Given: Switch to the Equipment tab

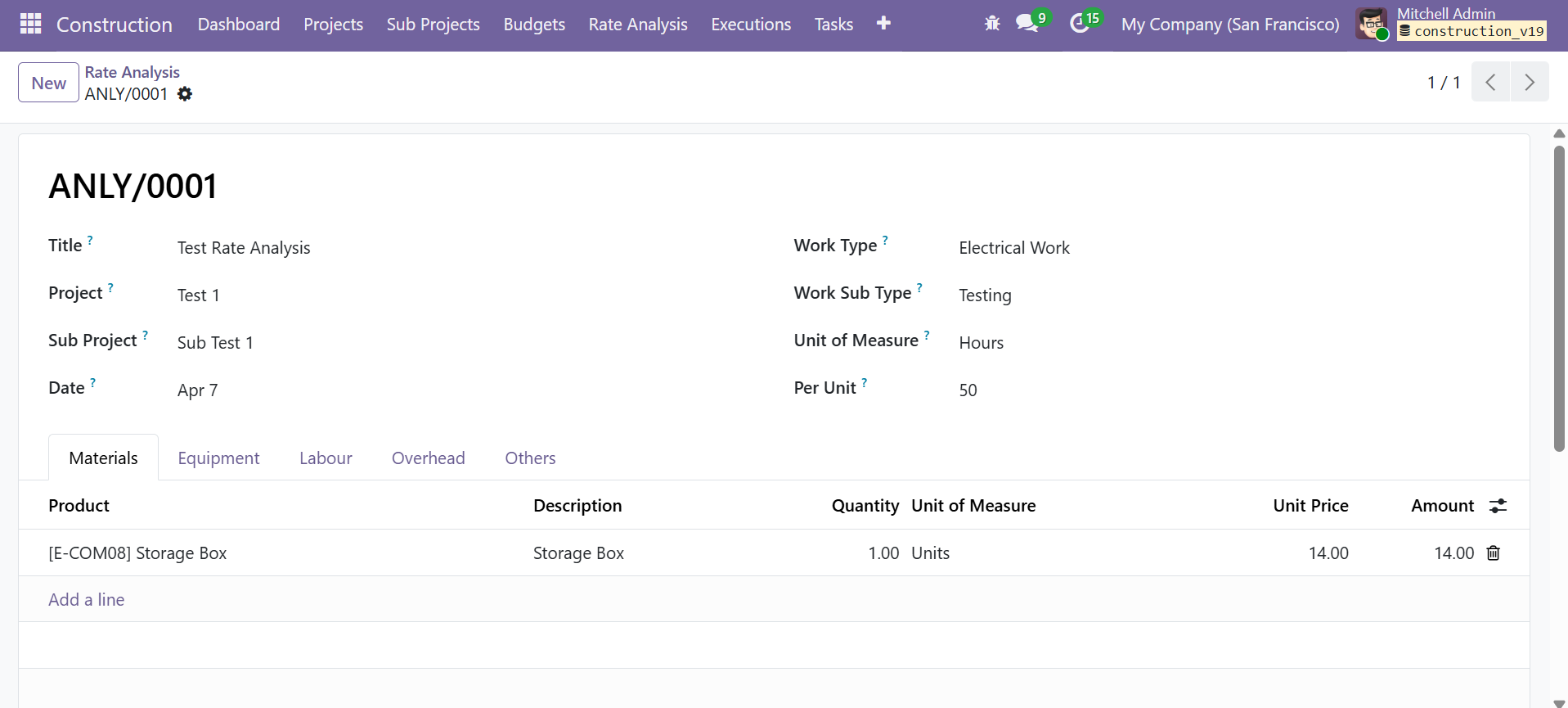Looking at the screenshot, I should pos(218,458).
